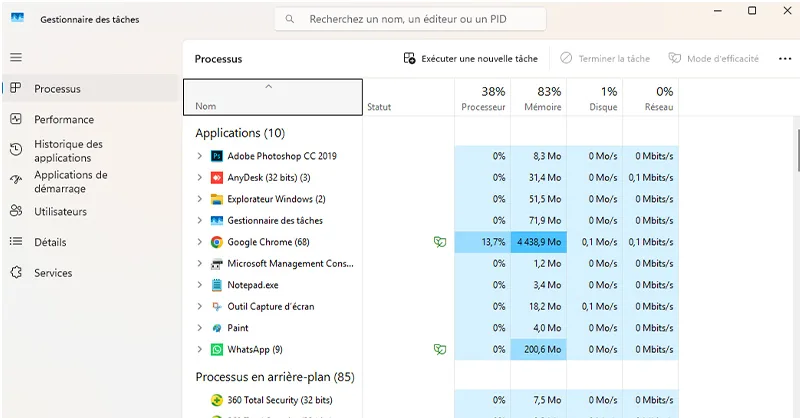Sort by Réseau 0% column
The width and height of the screenshot is (800, 418).
(651, 97)
